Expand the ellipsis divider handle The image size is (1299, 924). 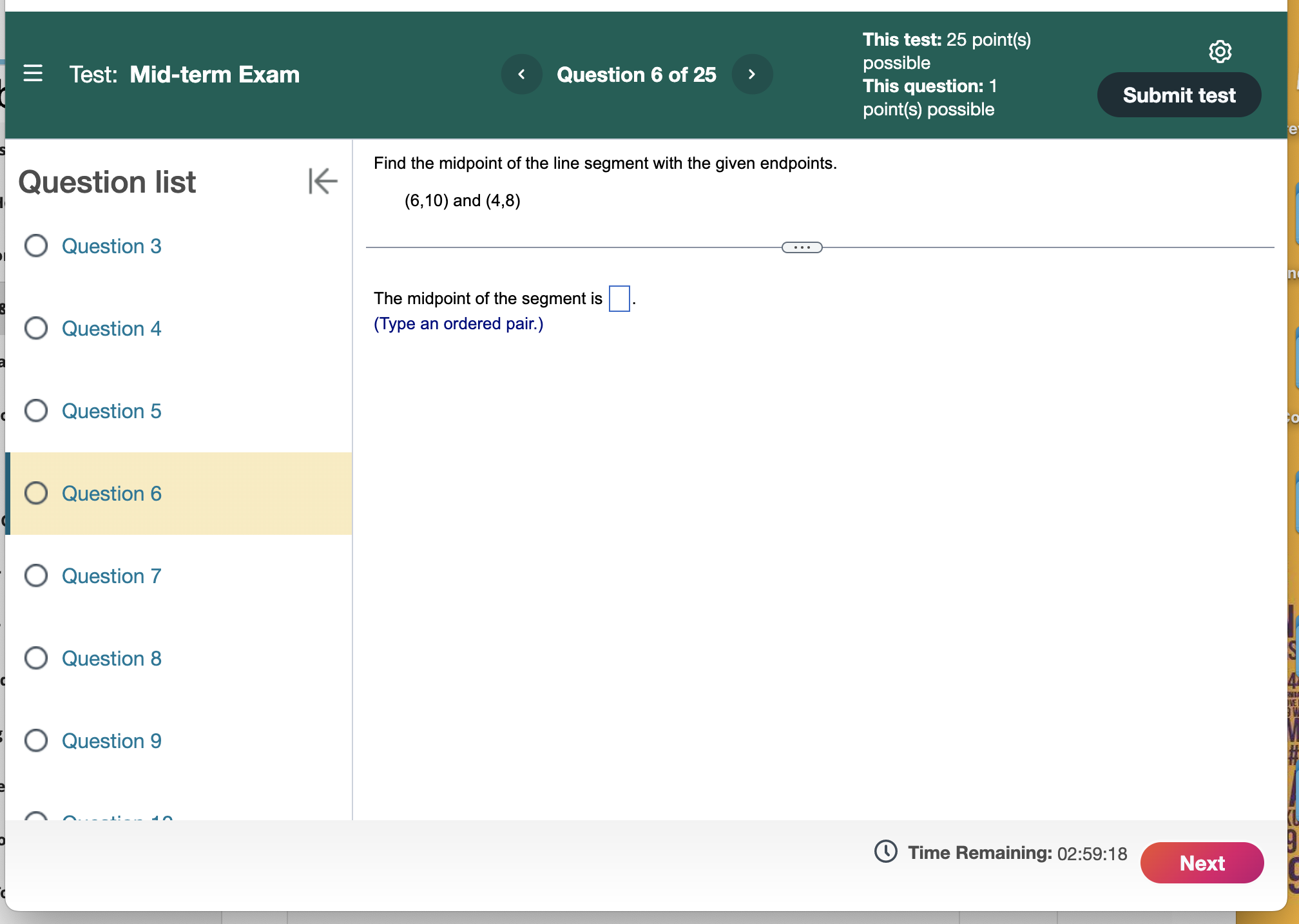[x=802, y=247]
